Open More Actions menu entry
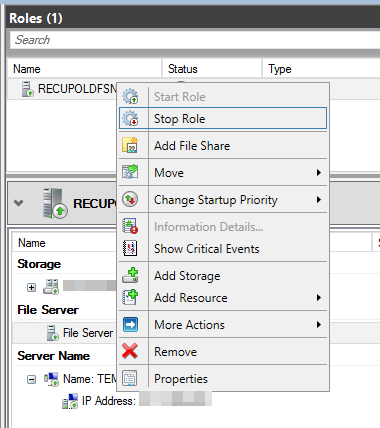The width and height of the screenshot is (380, 428). coord(223,325)
